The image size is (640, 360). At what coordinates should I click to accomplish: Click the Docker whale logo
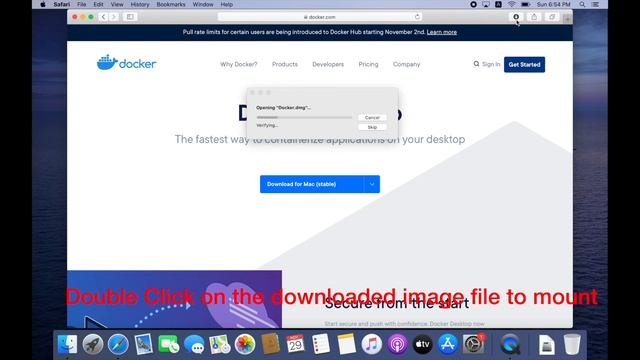[127, 62]
